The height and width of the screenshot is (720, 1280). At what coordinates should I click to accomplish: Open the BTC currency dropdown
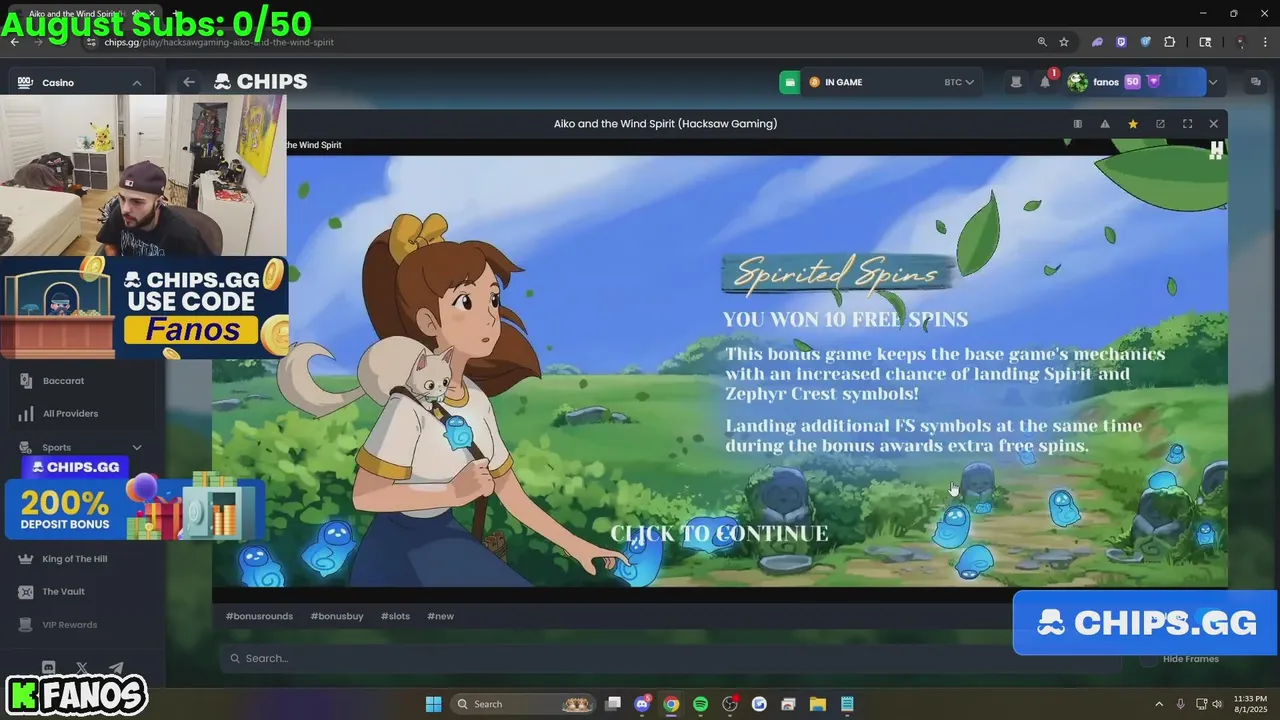(958, 82)
